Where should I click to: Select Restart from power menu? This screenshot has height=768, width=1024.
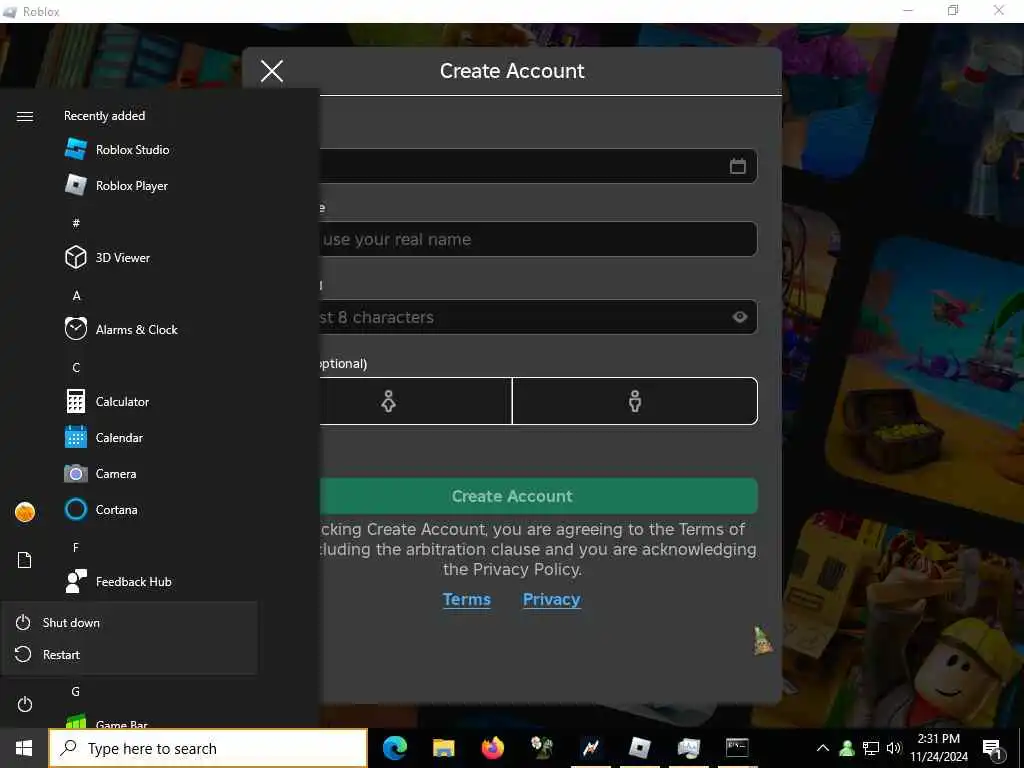[129, 654]
